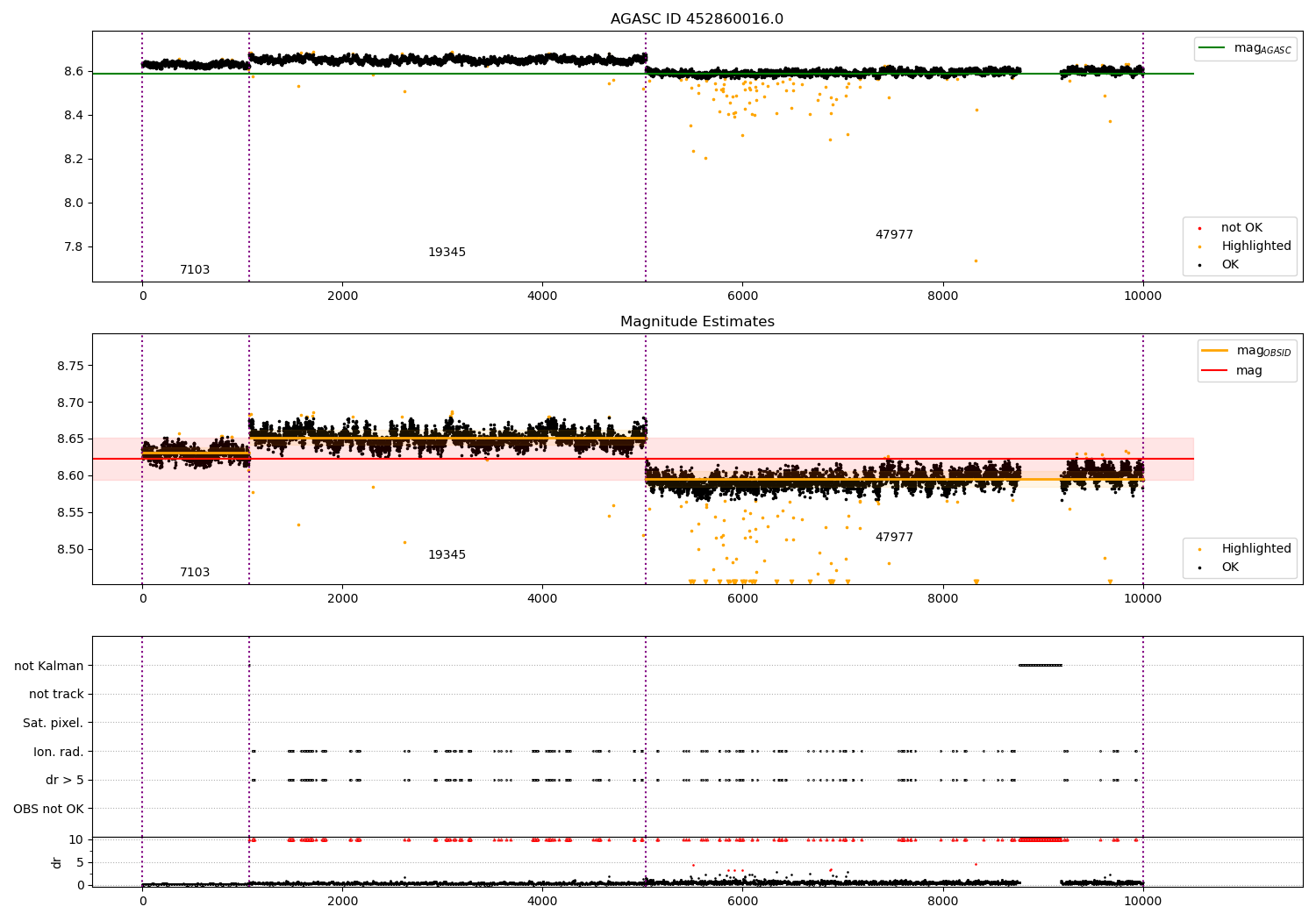The image size is (1316, 921).
Task: Click OBSID label '7103' in Magnitude Estimates plot
Action: coord(195,573)
